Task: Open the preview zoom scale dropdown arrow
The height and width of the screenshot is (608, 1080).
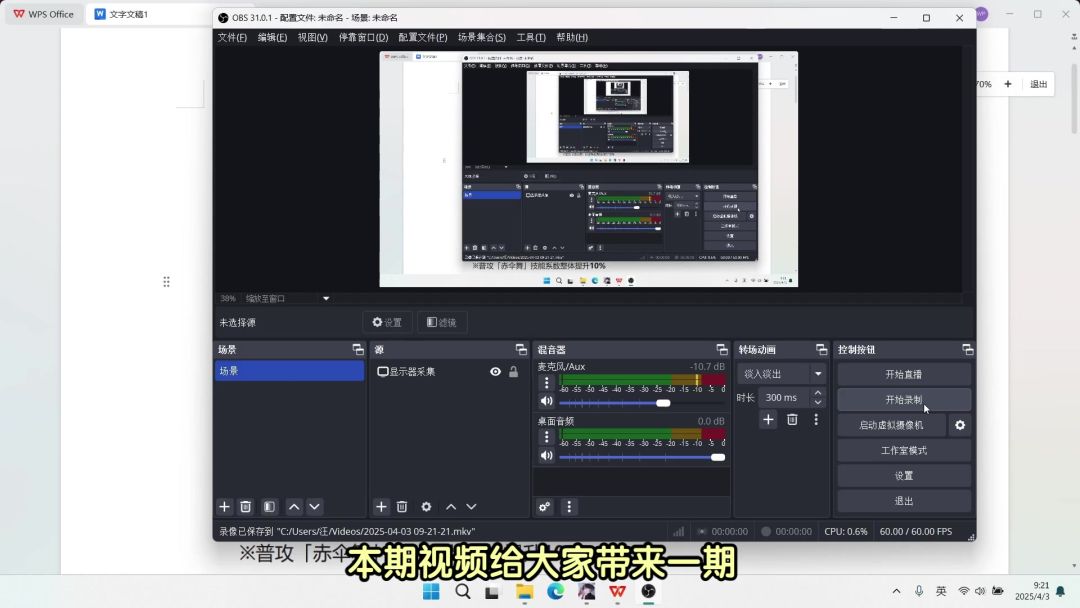Action: 325,298
